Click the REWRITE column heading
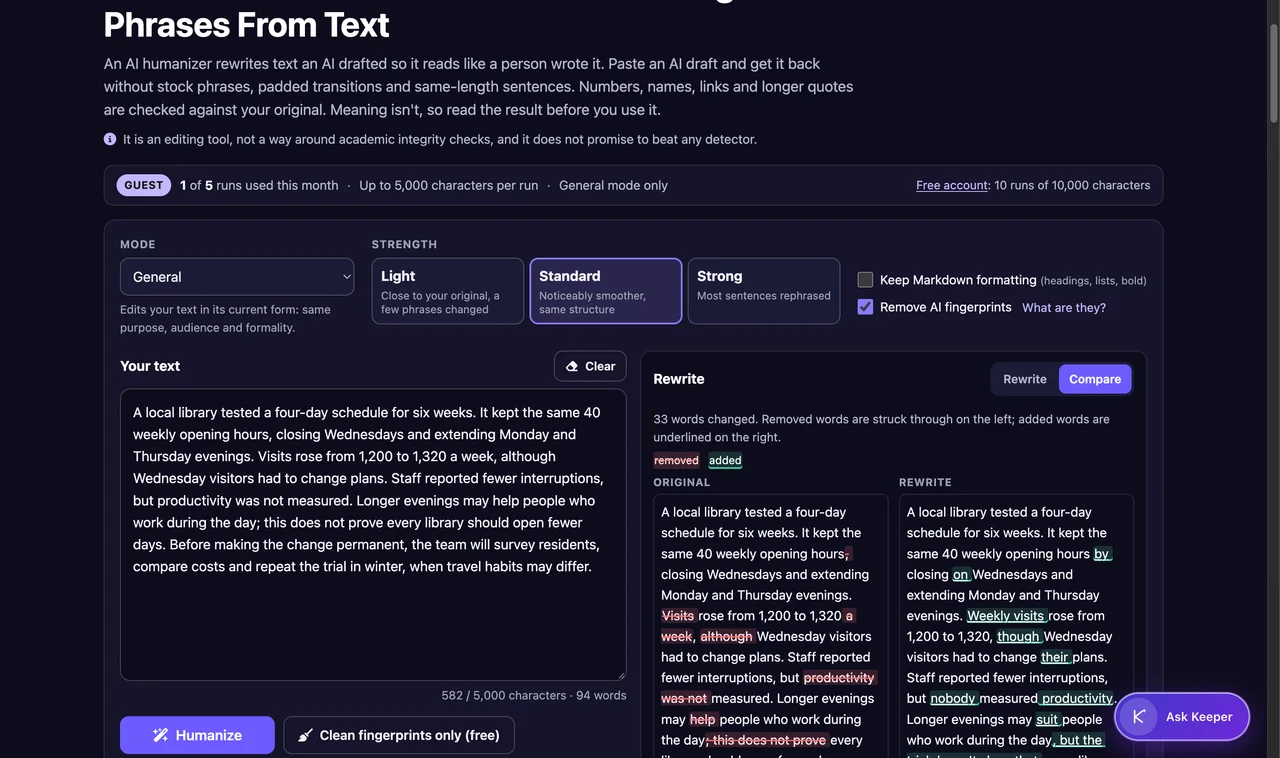This screenshot has width=1280, height=758. point(925,482)
